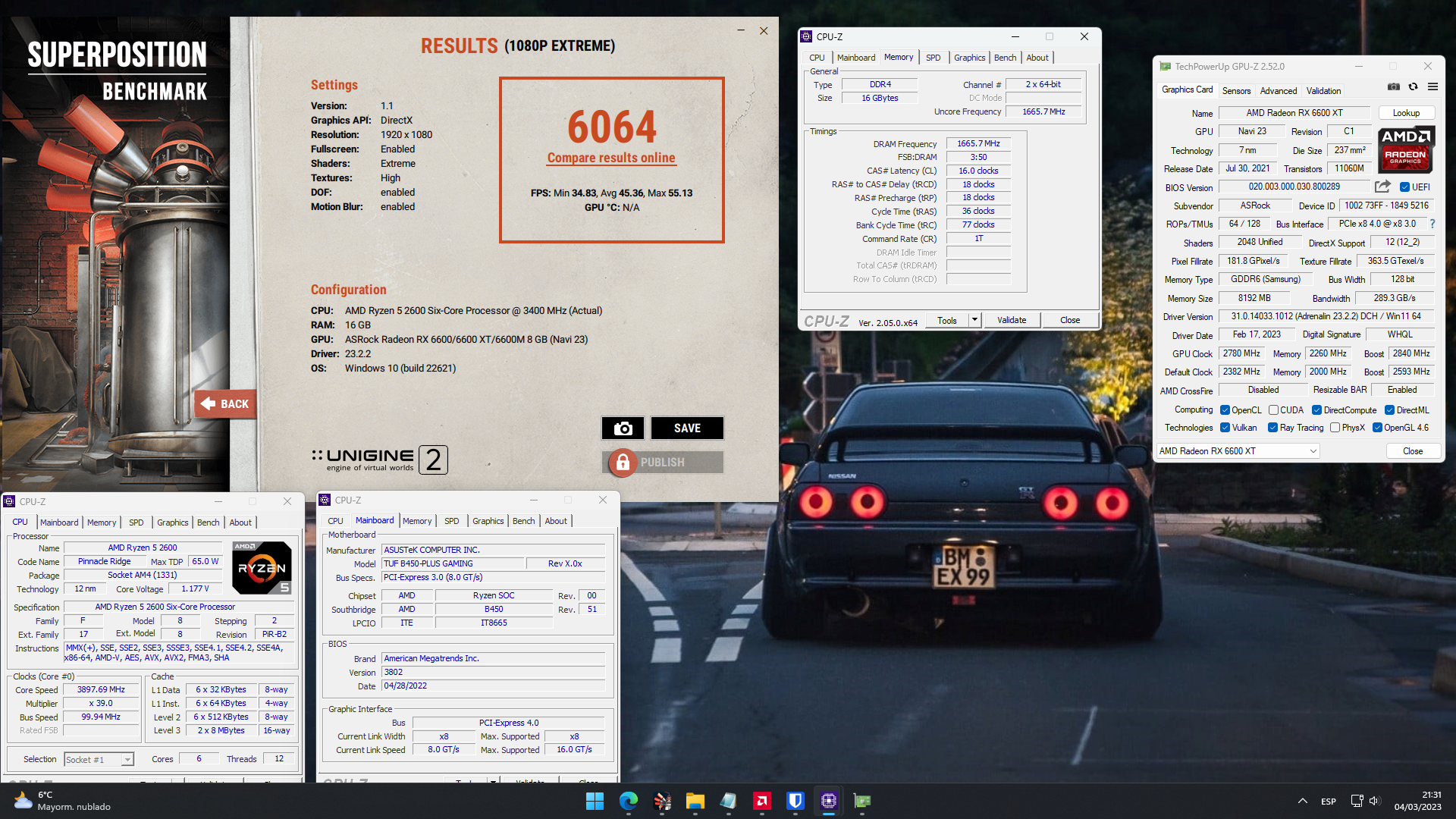
Task: Click motherboard model TUF B450-PLUS GAMING field
Action: tap(453, 563)
